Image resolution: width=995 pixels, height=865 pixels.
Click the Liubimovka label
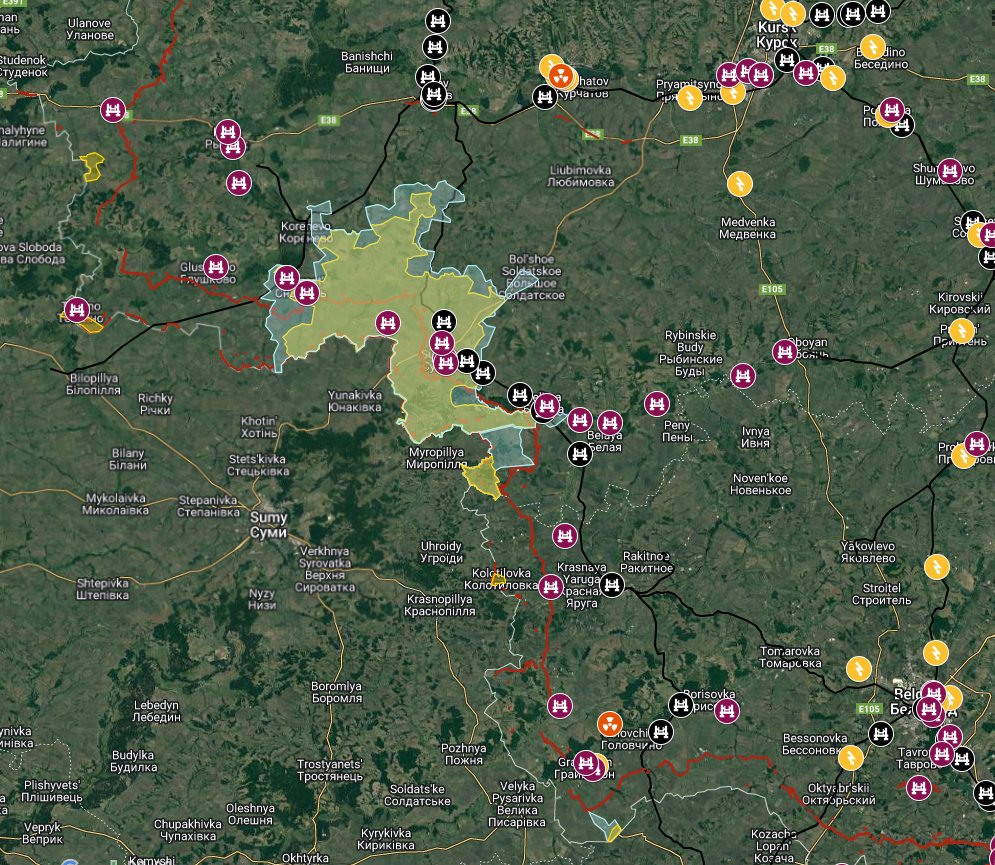[x=581, y=176]
